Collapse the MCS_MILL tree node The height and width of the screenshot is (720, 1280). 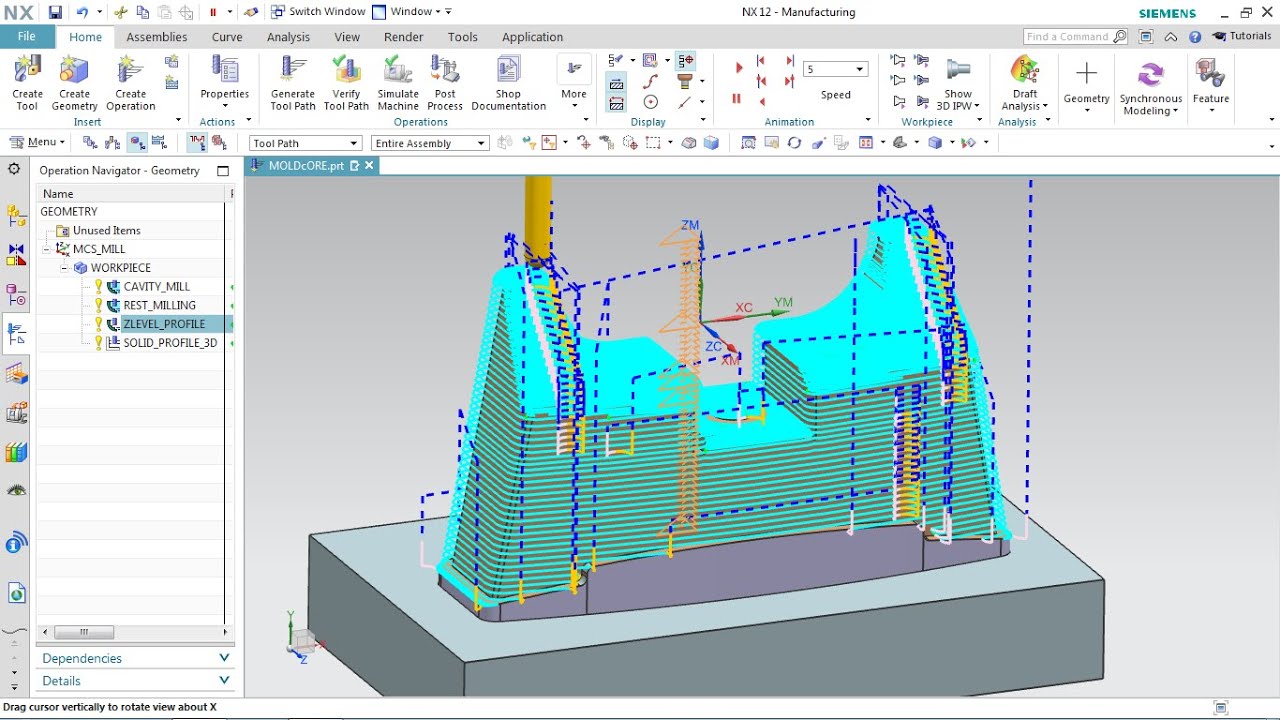coord(47,249)
